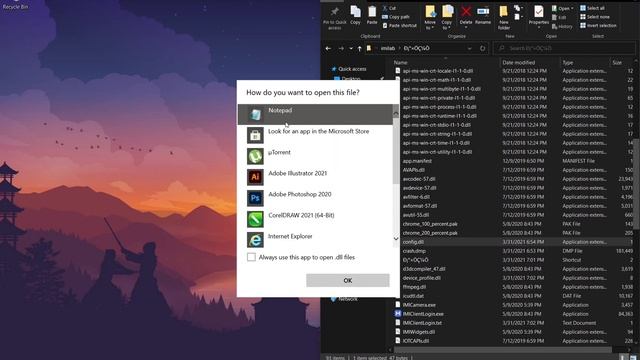Sort by the Type column header
This screenshot has height=360, width=640.
584,62
